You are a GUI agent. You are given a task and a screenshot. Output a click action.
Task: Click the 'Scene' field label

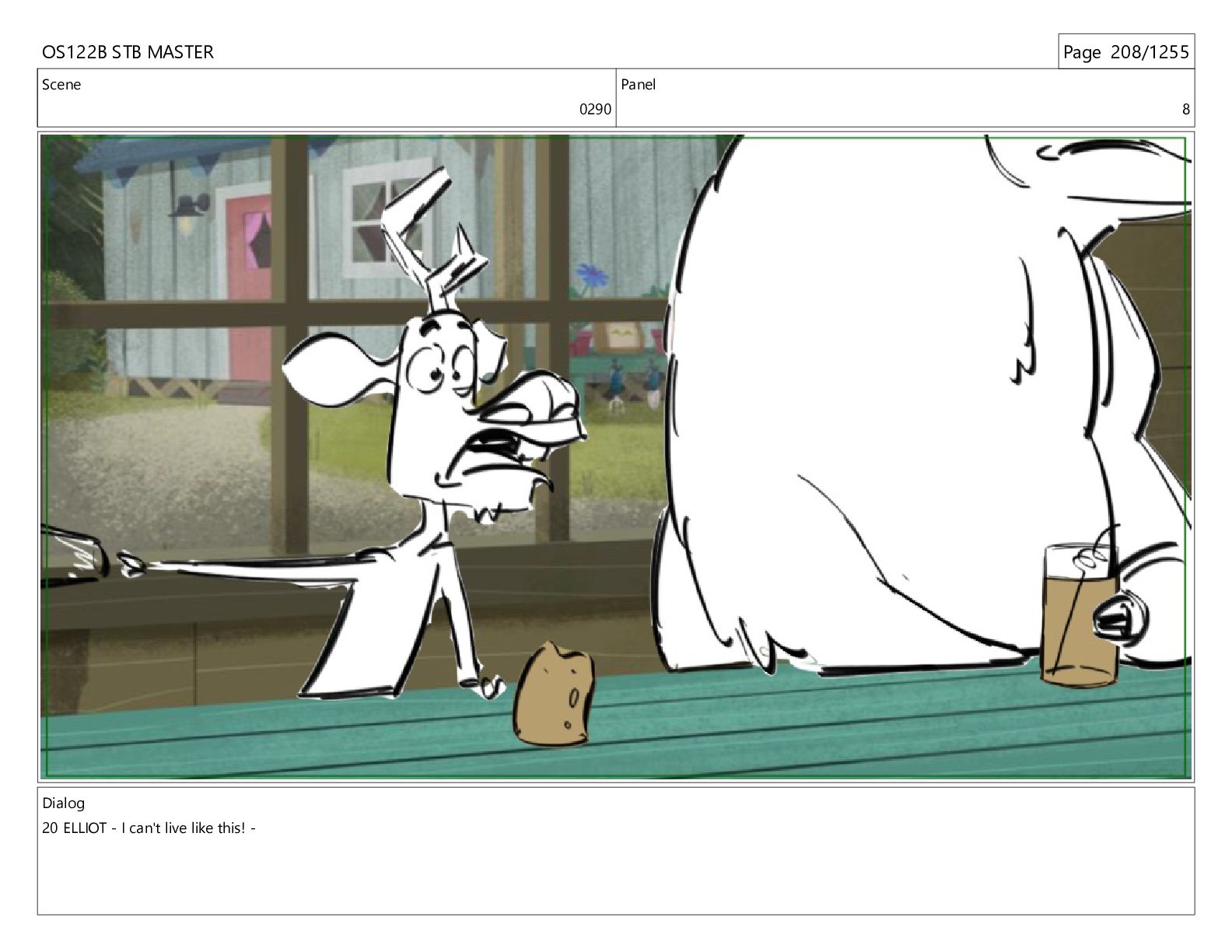coord(61,85)
